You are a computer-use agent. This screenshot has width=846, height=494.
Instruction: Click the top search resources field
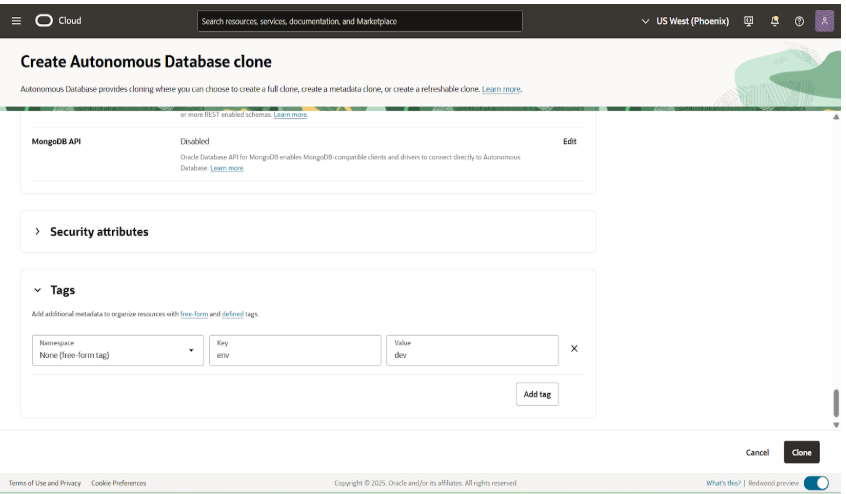[358, 20]
